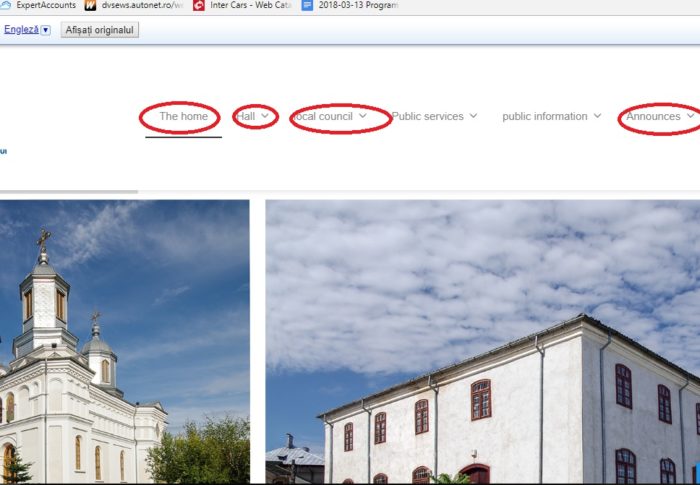The width and height of the screenshot is (700, 485).
Task: Click the autonet W favicon
Action: pyautogui.click(x=90, y=5)
